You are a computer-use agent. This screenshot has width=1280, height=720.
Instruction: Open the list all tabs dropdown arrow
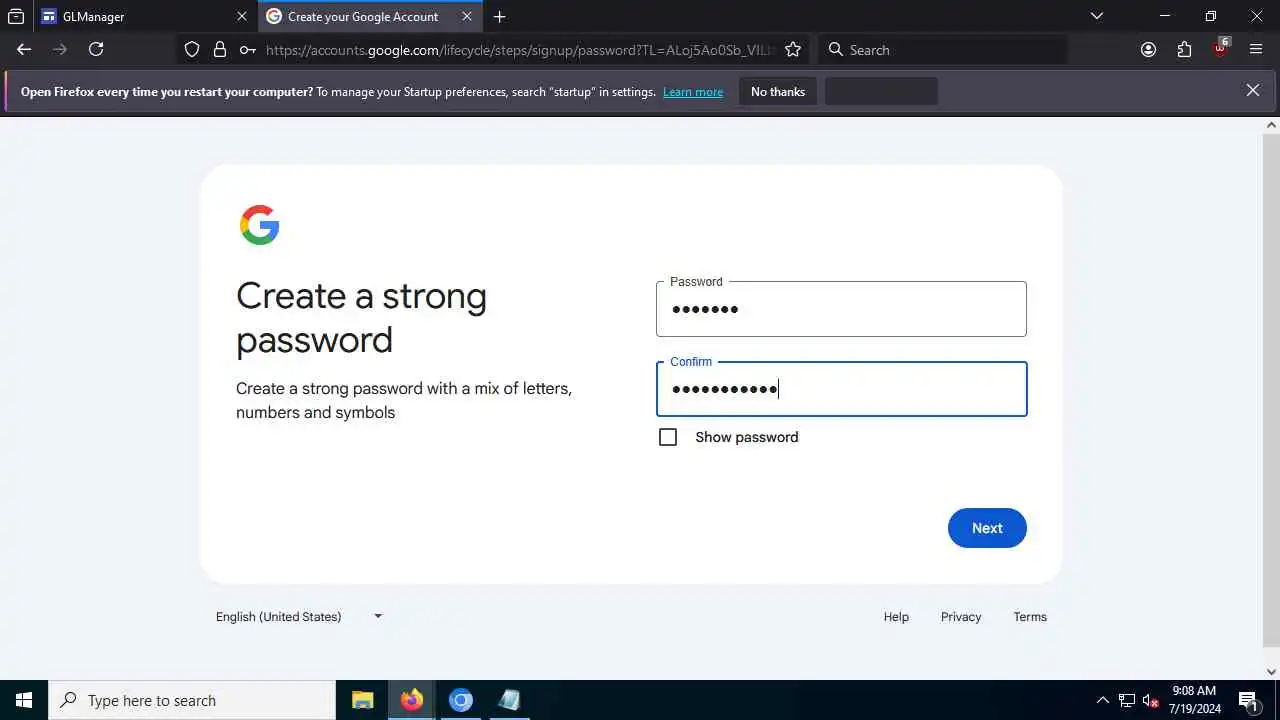tap(1097, 16)
